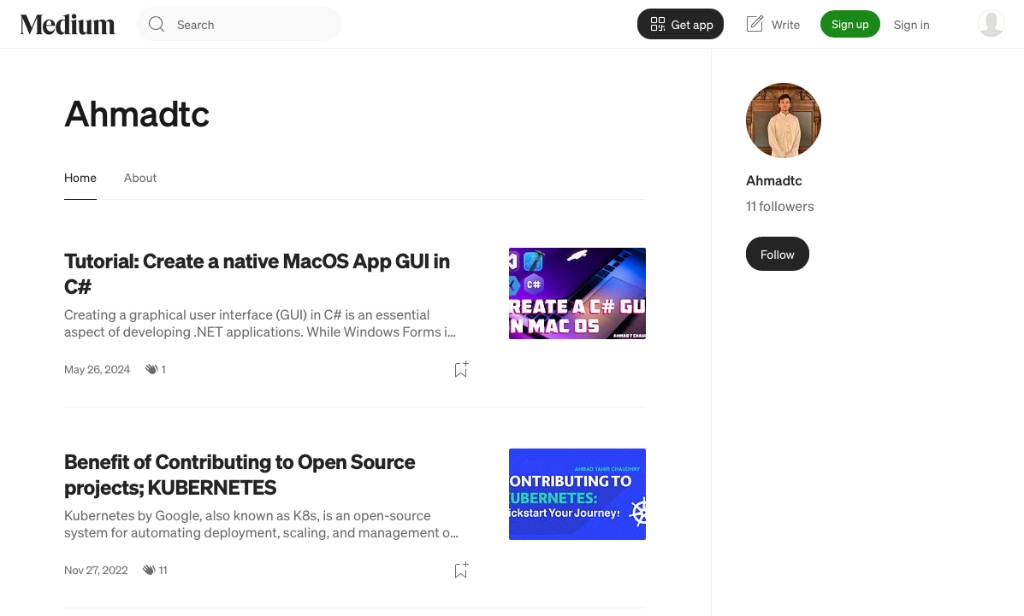Open the user avatar icon in header

coord(990,24)
